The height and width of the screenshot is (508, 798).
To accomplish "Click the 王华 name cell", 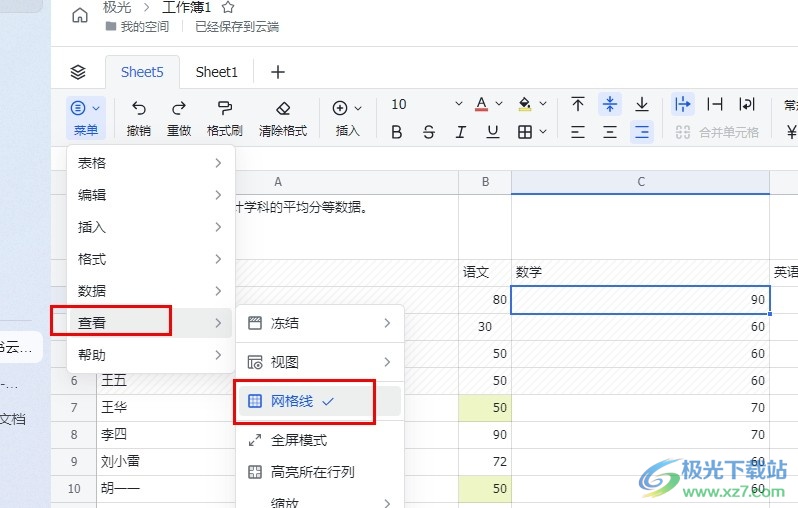I will point(165,408).
